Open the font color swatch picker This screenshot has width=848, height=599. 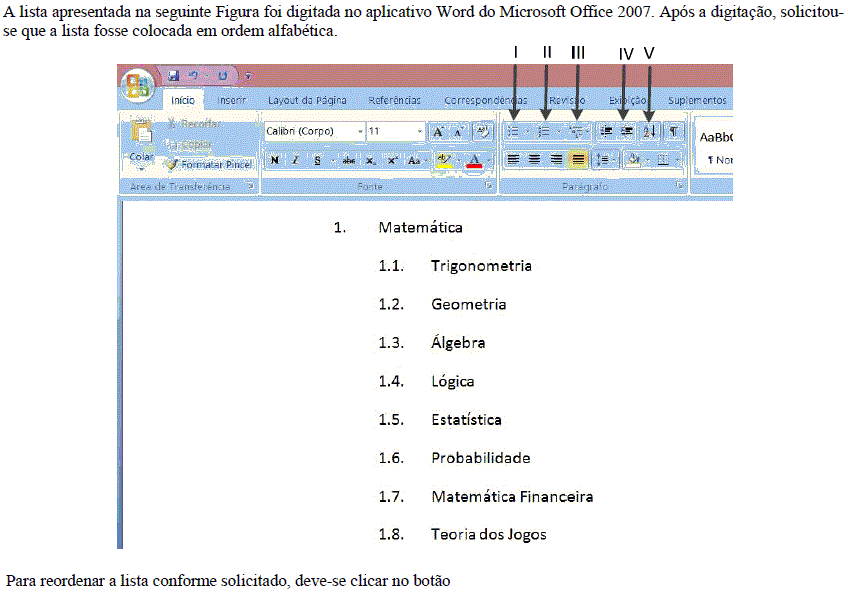tap(474, 160)
